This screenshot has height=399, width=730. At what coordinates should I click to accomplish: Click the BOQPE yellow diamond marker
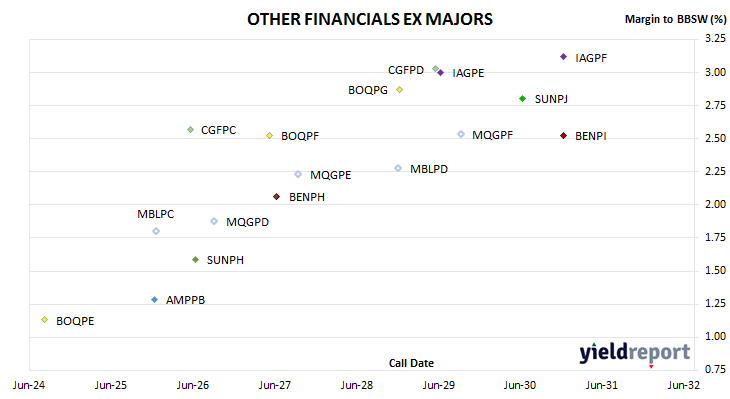[x=45, y=319]
